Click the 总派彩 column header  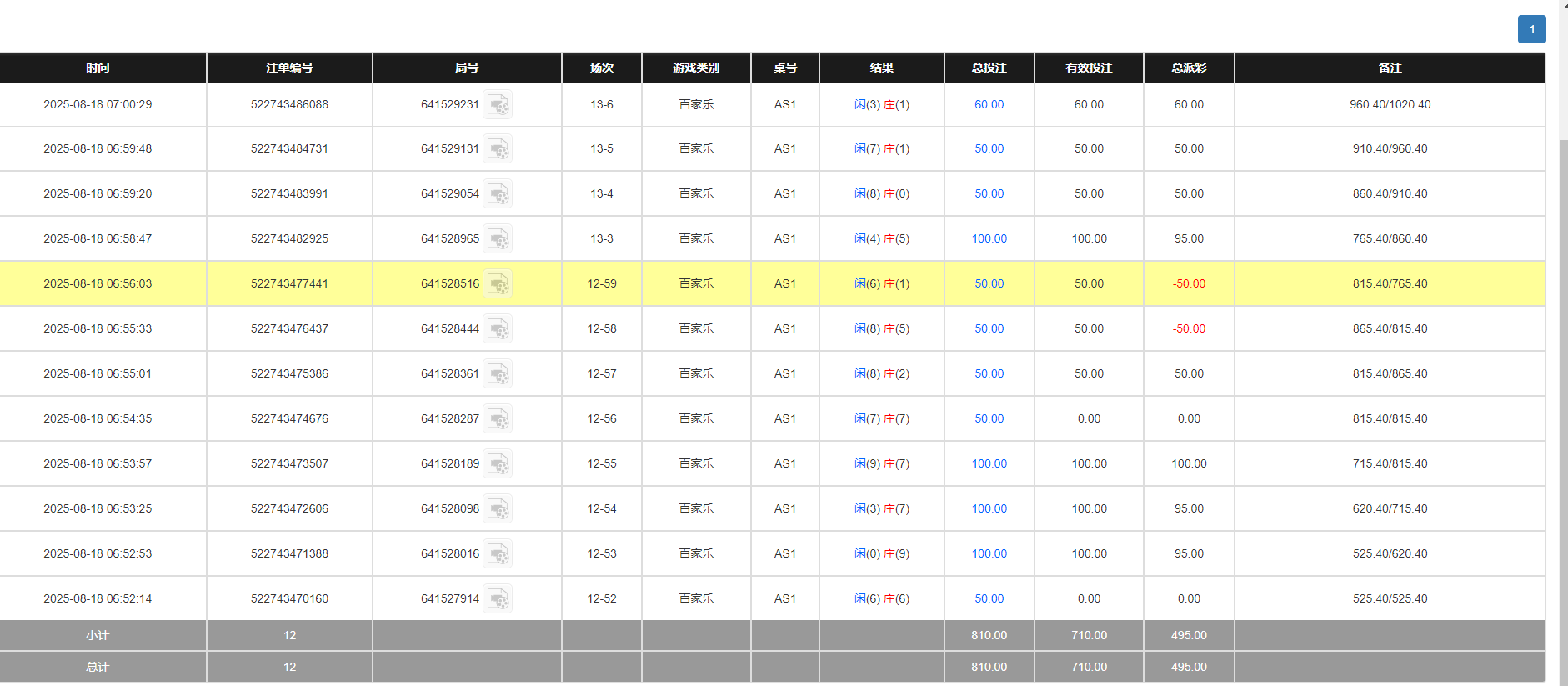coord(1189,68)
